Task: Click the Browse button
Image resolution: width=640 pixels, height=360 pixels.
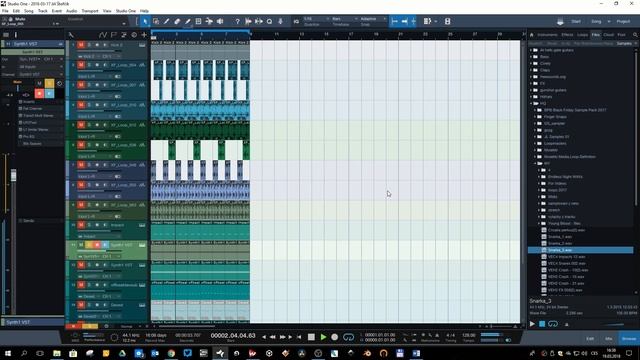Action: pyautogui.click(x=629, y=339)
